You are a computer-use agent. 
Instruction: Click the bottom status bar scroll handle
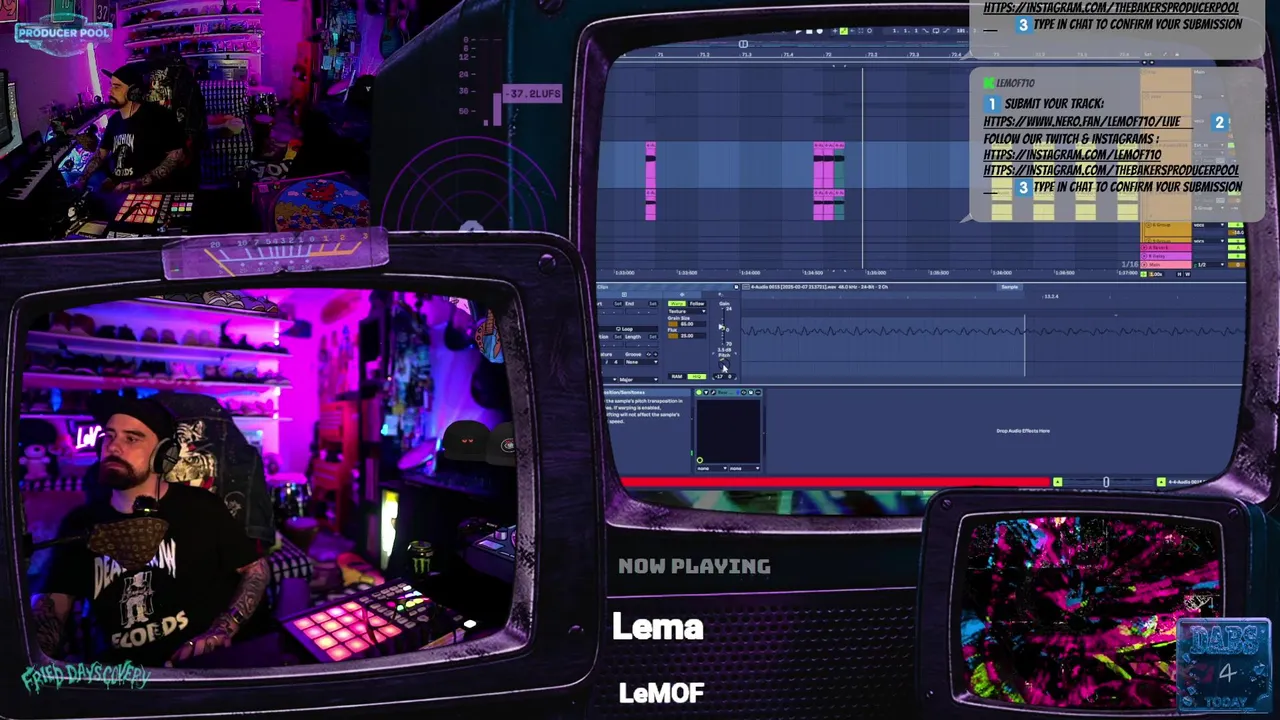click(x=1106, y=482)
